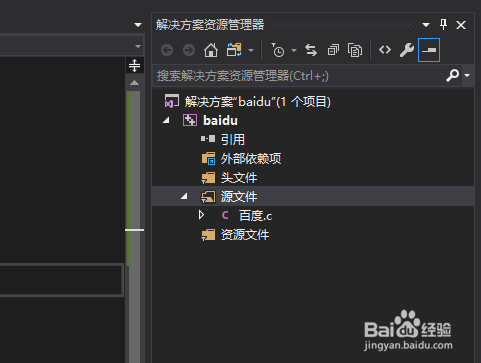Select the solution "baidu" root node
481x363 pixels.
258,102
